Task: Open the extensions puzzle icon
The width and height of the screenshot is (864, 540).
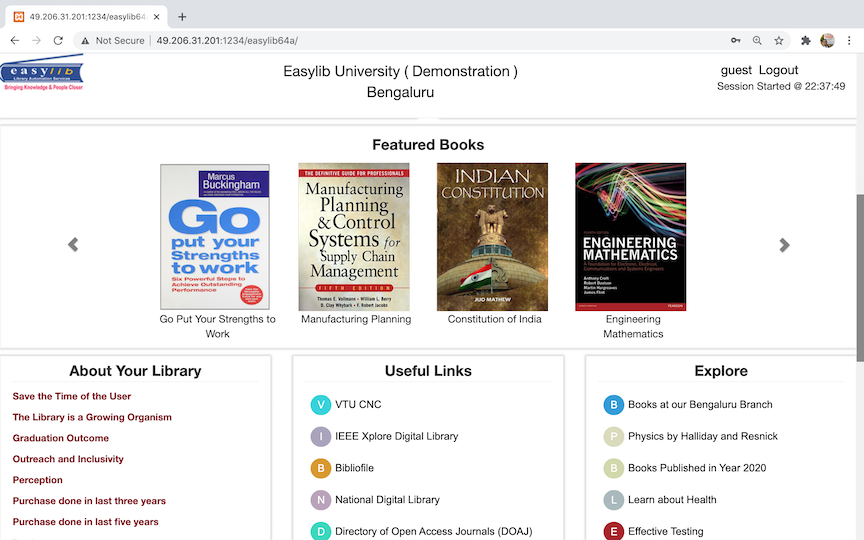Action: pos(806,40)
